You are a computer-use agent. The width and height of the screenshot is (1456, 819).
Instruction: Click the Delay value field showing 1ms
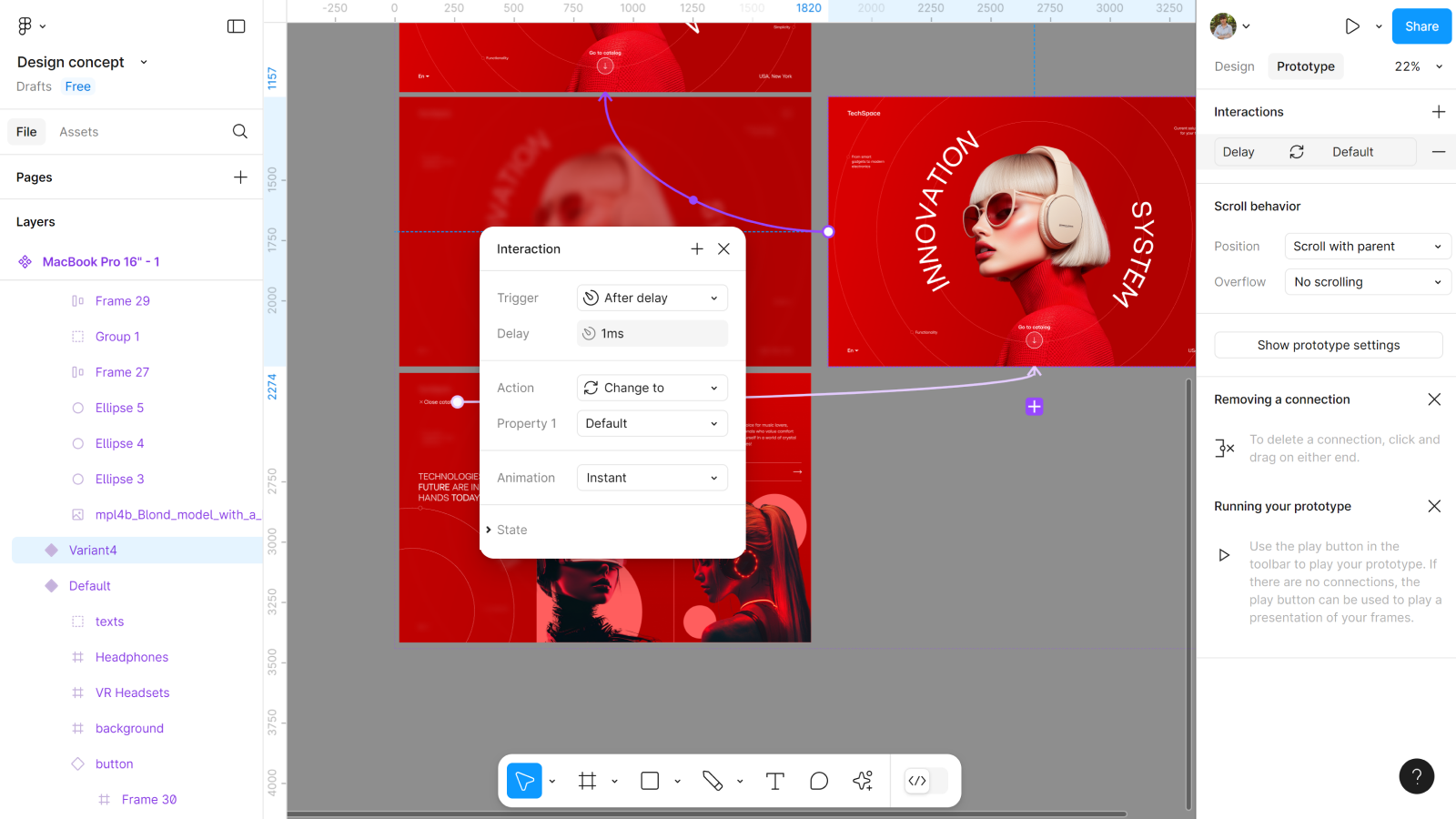point(652,334)
